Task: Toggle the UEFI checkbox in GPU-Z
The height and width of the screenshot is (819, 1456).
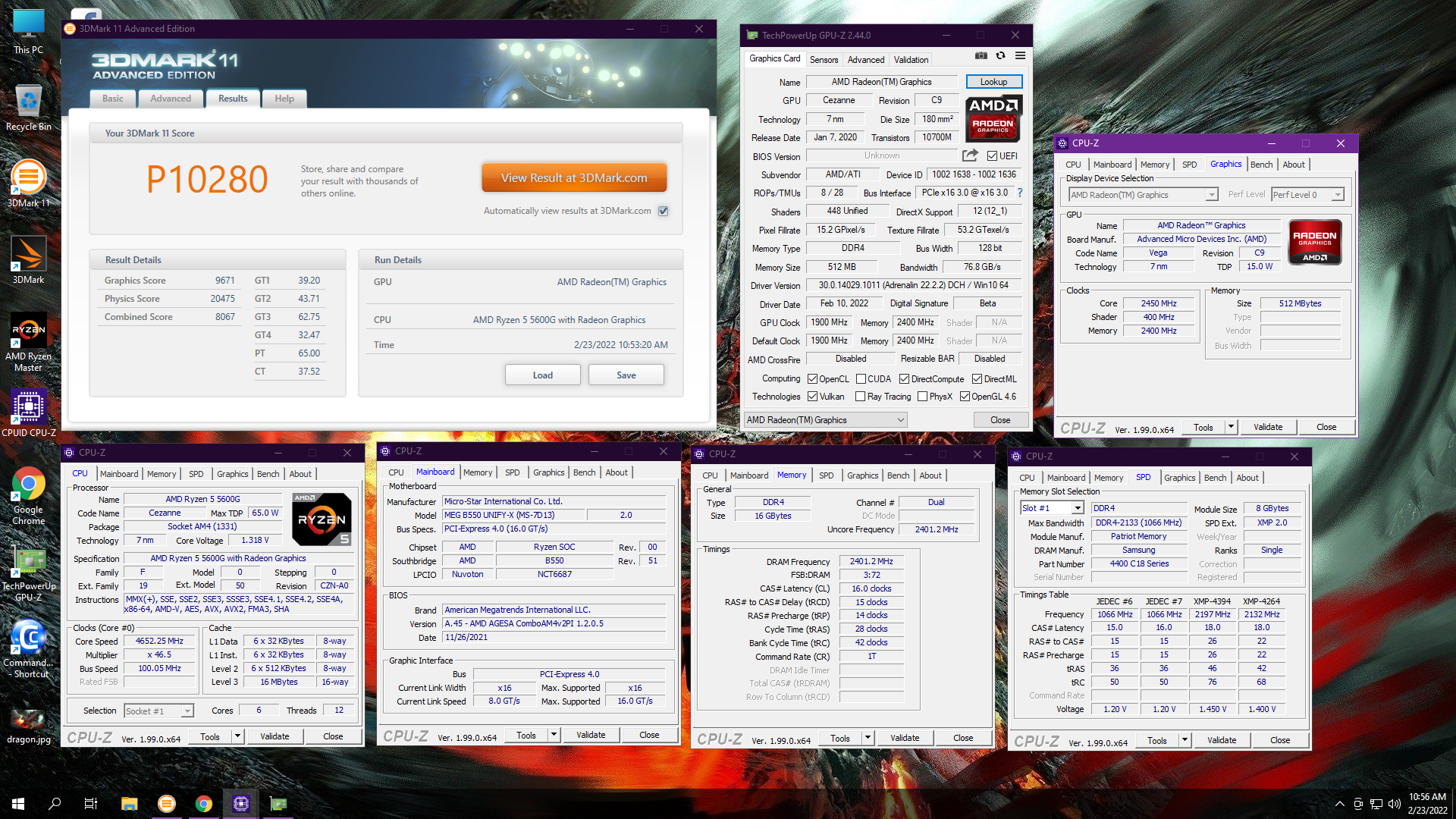Action: [992, 156]
